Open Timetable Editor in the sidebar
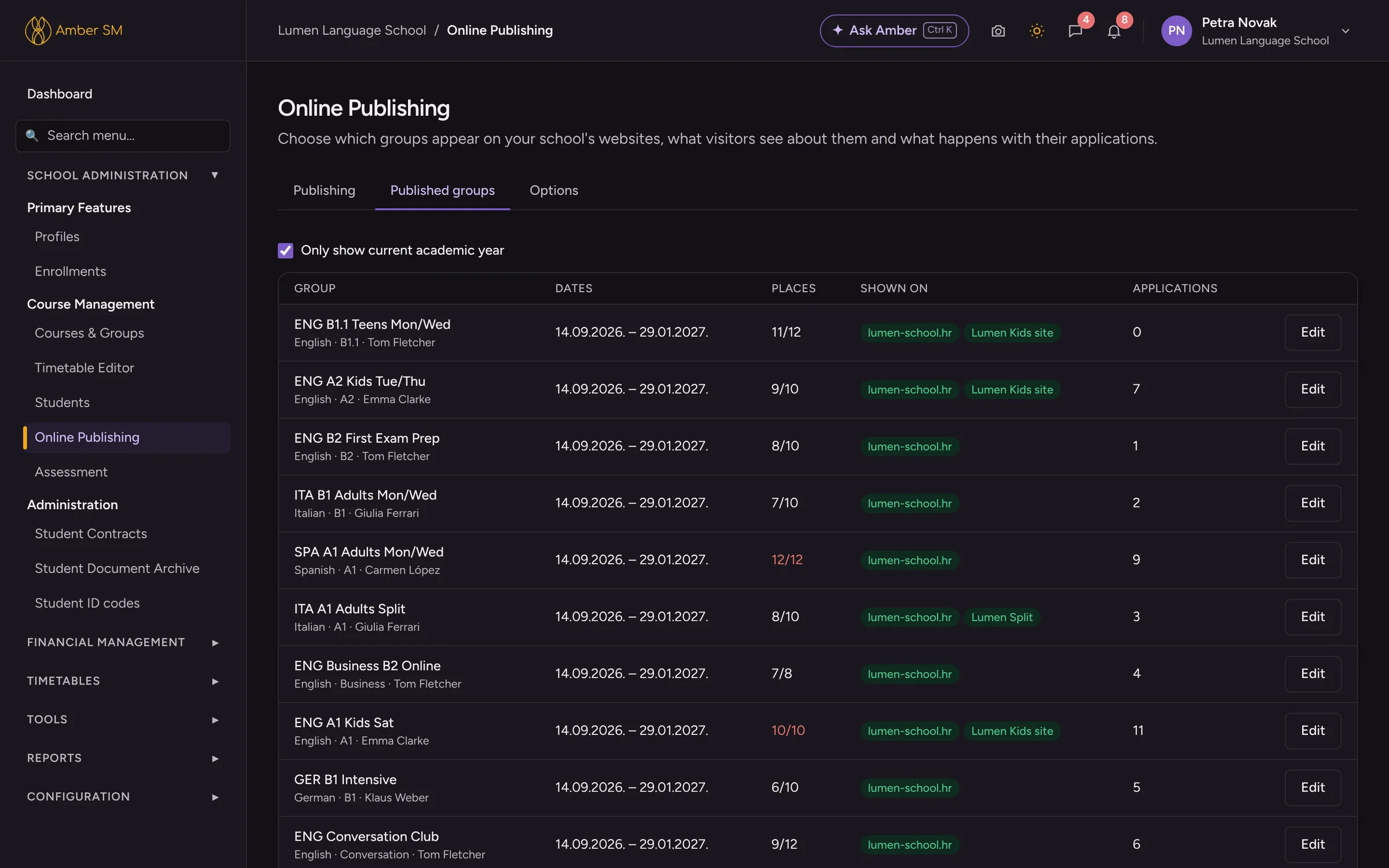 (84, 367)
